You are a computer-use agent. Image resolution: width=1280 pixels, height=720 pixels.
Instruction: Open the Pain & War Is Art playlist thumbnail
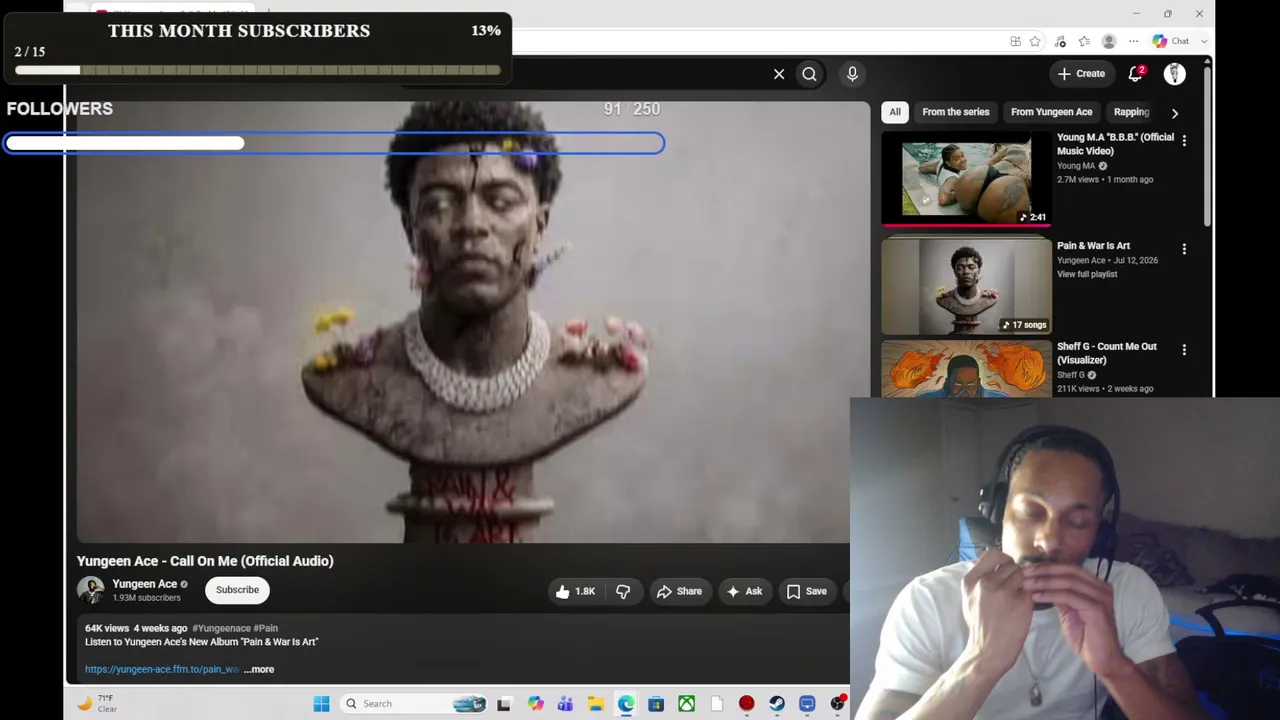click(966, 286)
